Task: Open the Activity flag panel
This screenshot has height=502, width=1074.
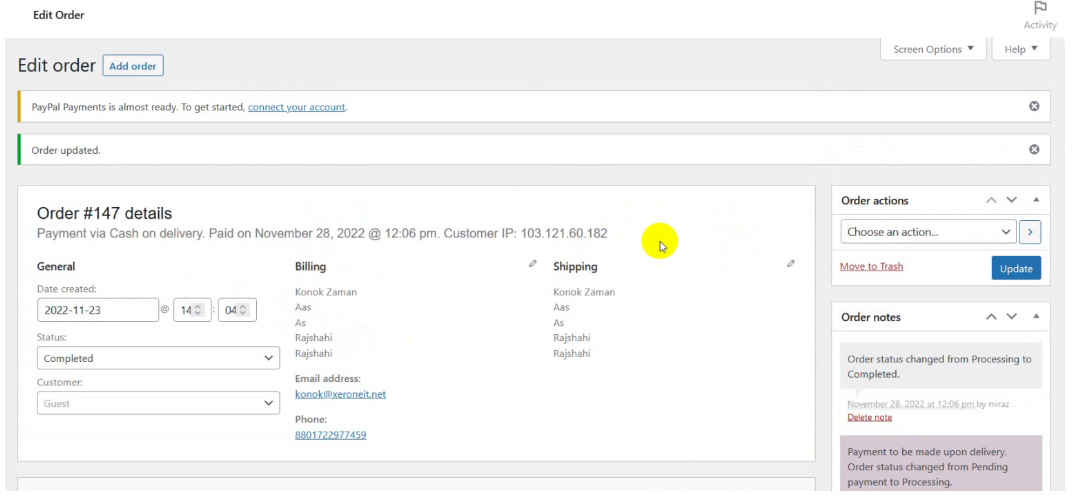Action: click(x=1040, y=16)
